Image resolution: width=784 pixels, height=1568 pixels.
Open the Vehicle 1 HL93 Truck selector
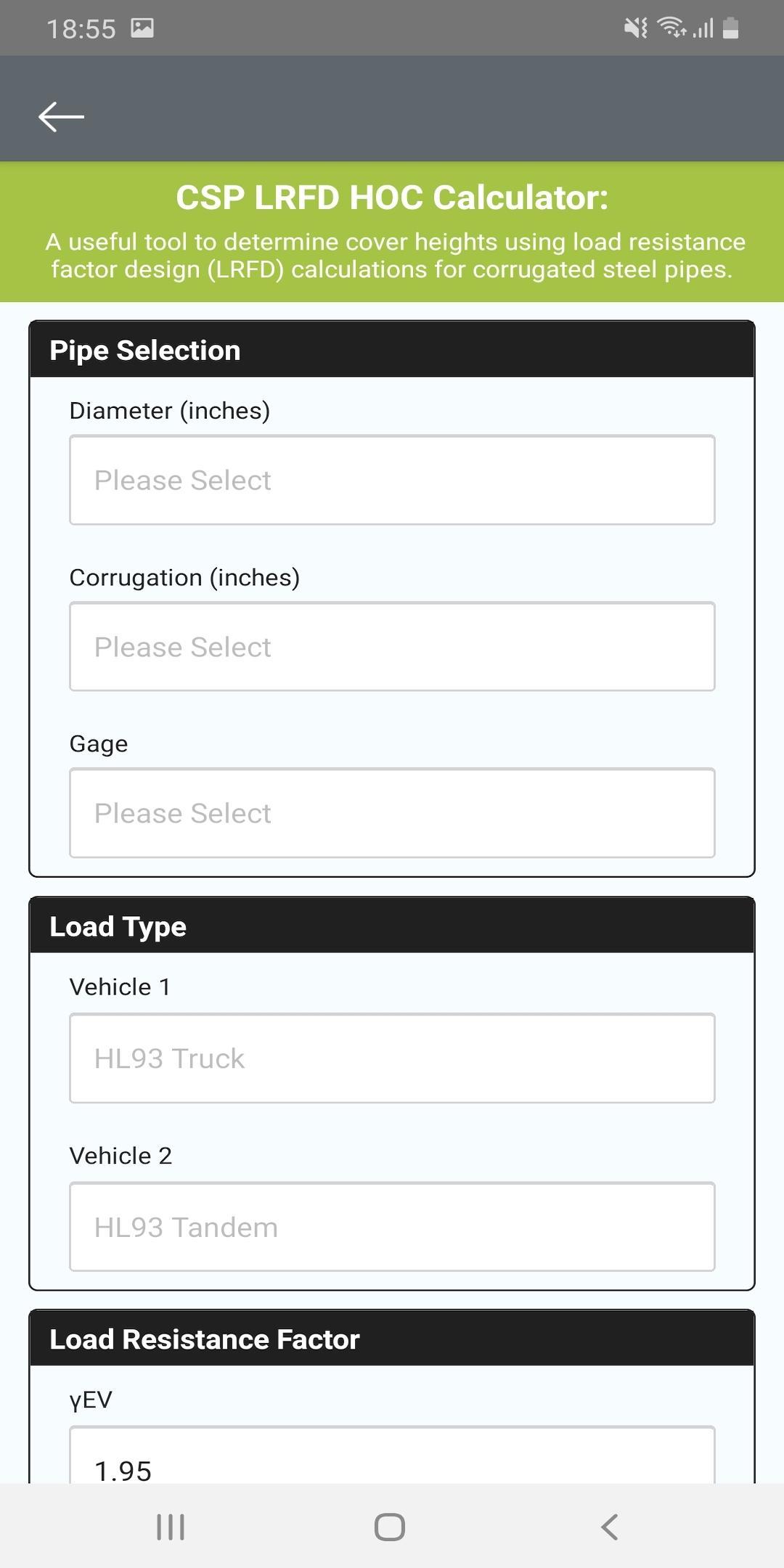pos(392,1058)
